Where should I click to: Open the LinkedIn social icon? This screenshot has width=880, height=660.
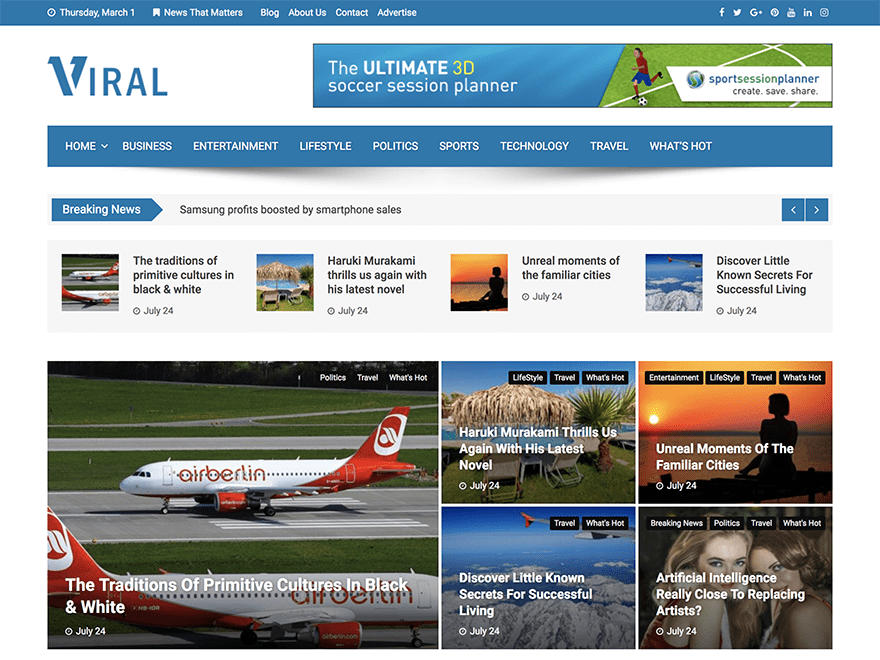coord(808,13)
